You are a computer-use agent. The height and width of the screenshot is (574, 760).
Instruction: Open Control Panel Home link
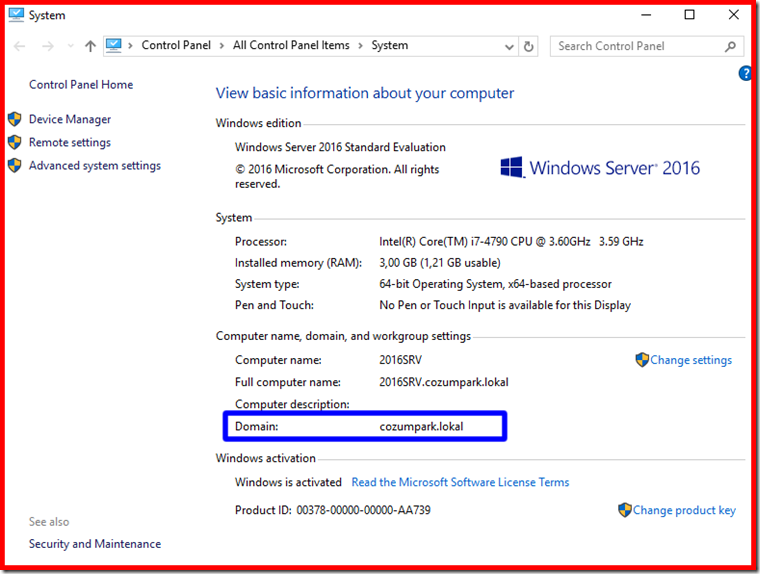pyautogui.click(x=81, y=85)
